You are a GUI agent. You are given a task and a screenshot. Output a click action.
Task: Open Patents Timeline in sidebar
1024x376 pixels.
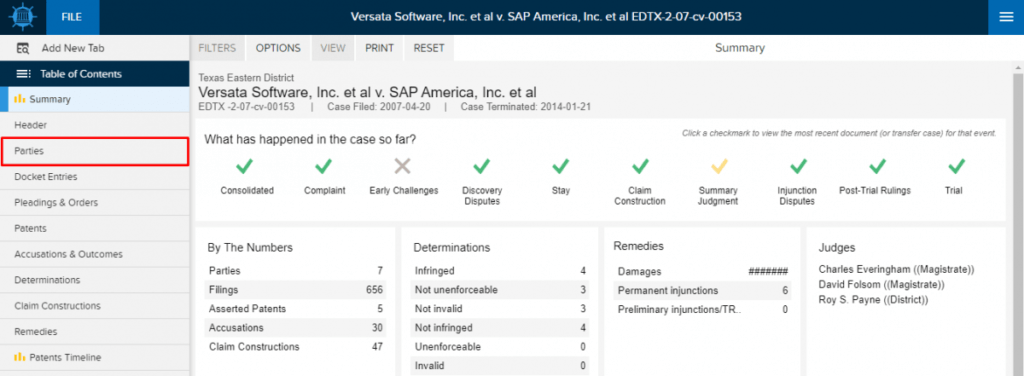tap(95, 357)
